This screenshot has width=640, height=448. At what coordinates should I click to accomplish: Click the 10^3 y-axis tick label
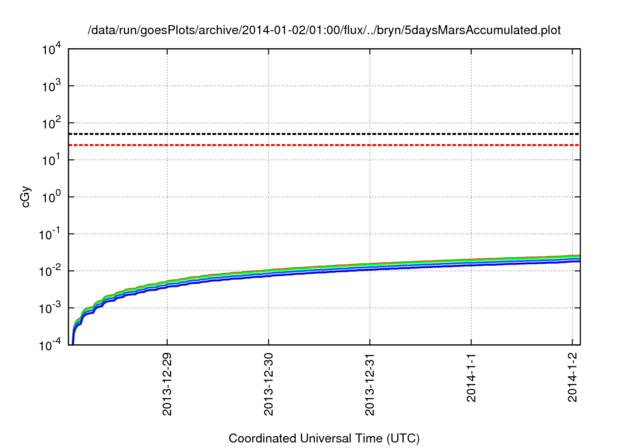[51, 86]
